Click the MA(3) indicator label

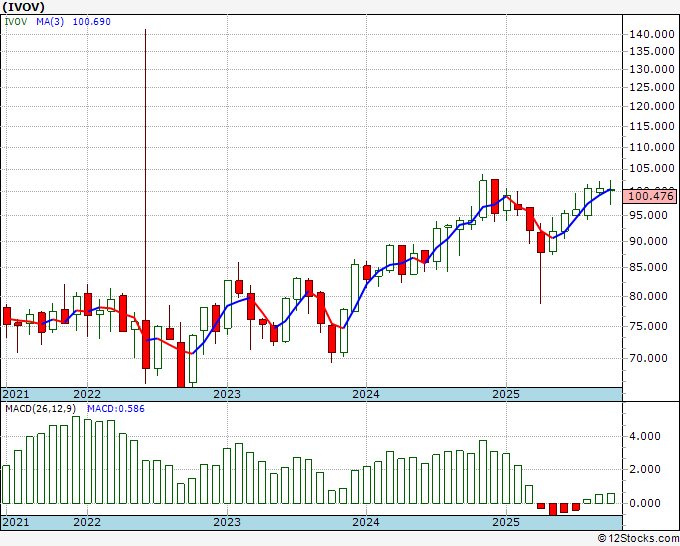[x=50, y=22]
